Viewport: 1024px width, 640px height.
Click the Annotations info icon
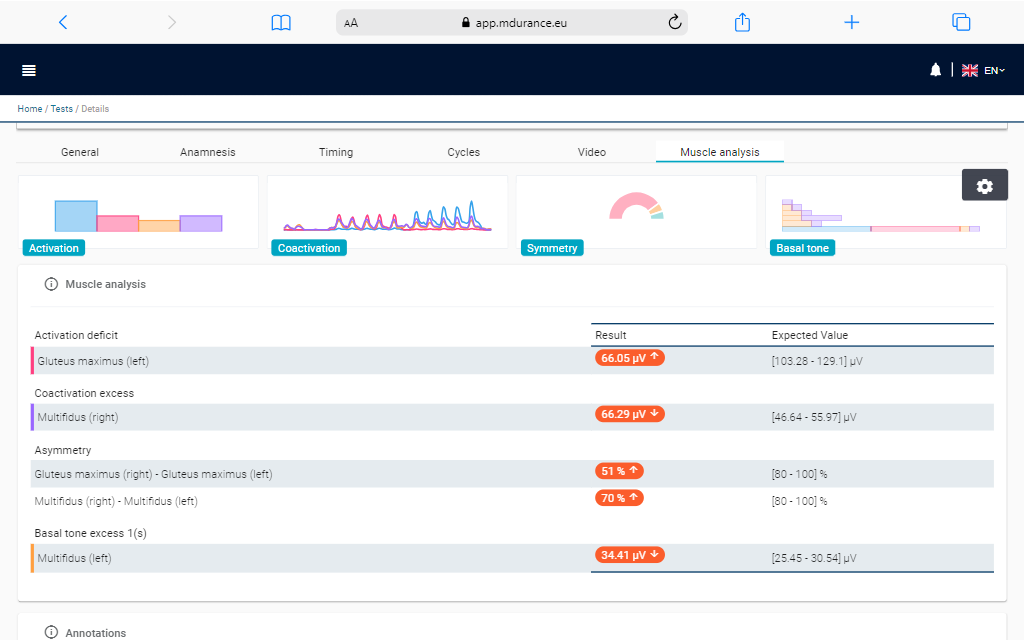(51, 633)
